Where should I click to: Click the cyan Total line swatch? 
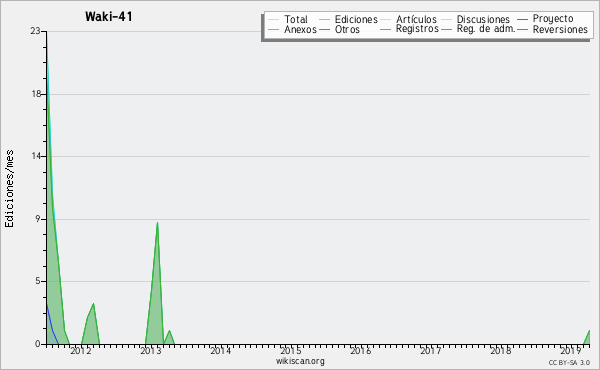(273, 19)
